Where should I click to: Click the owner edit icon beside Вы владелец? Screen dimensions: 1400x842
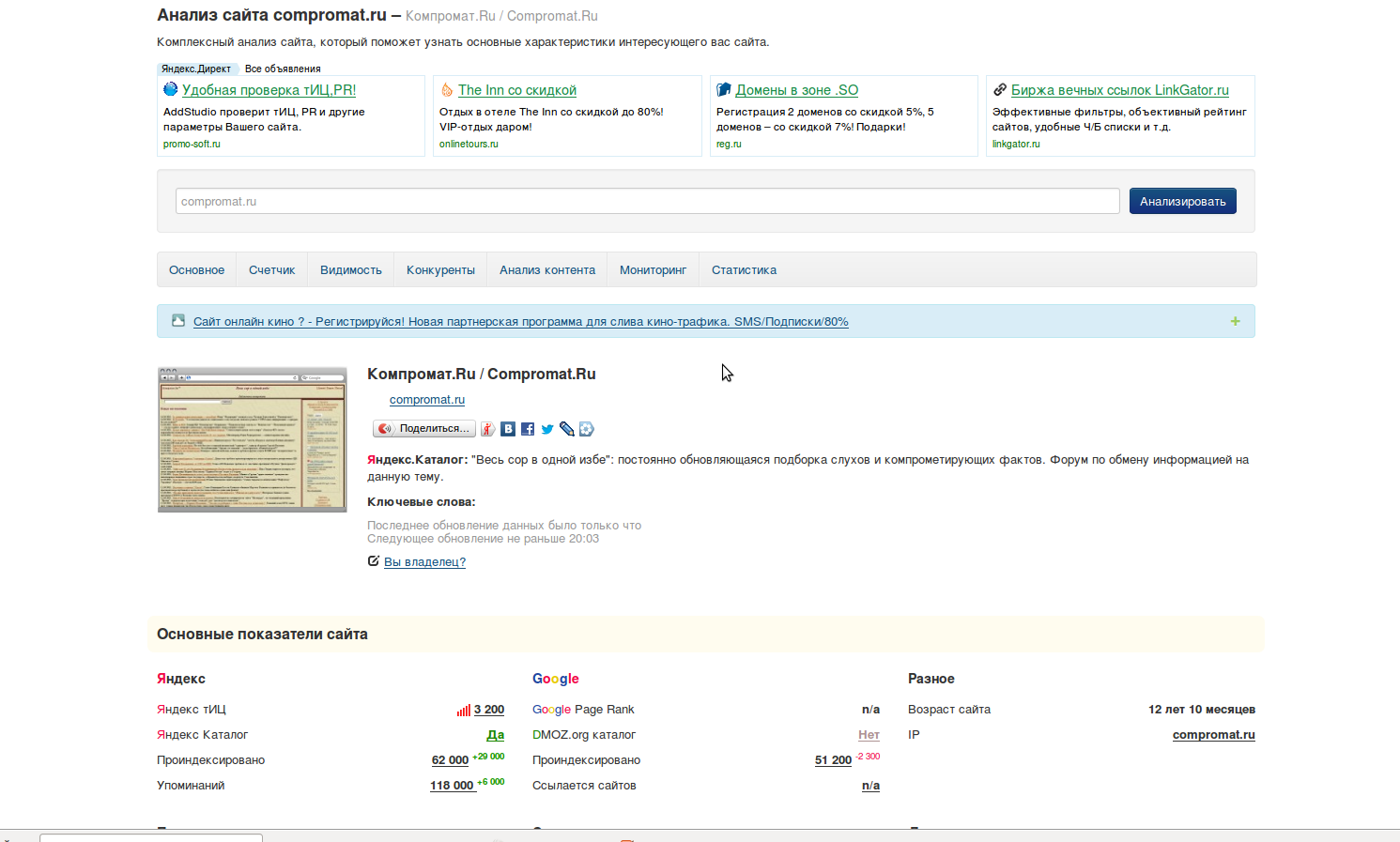coord(374,561)
